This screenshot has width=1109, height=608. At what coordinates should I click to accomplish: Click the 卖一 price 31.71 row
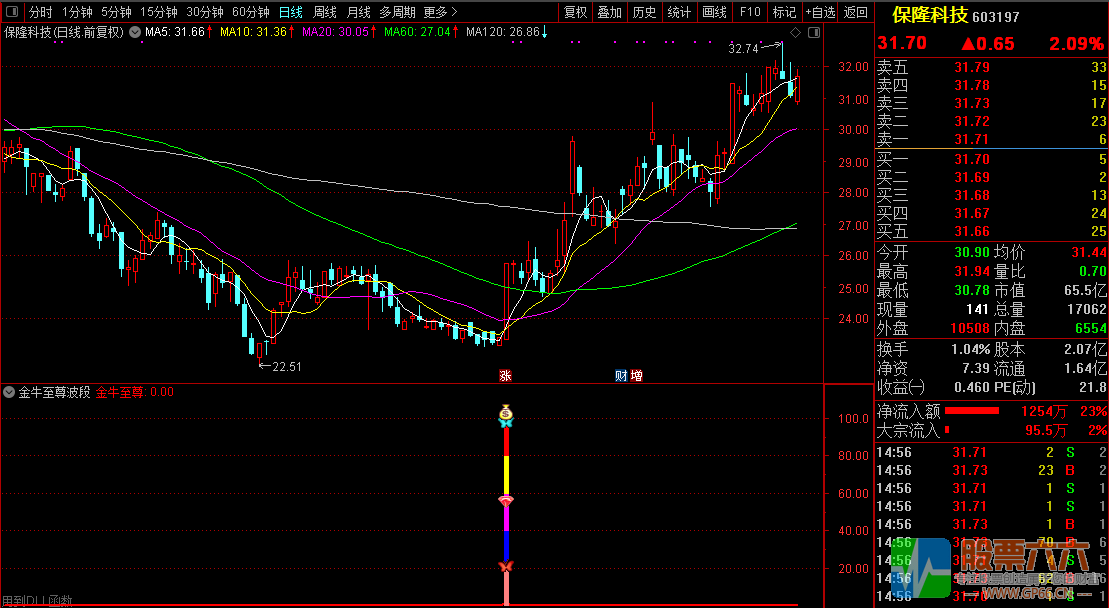[x=990, y=139]
